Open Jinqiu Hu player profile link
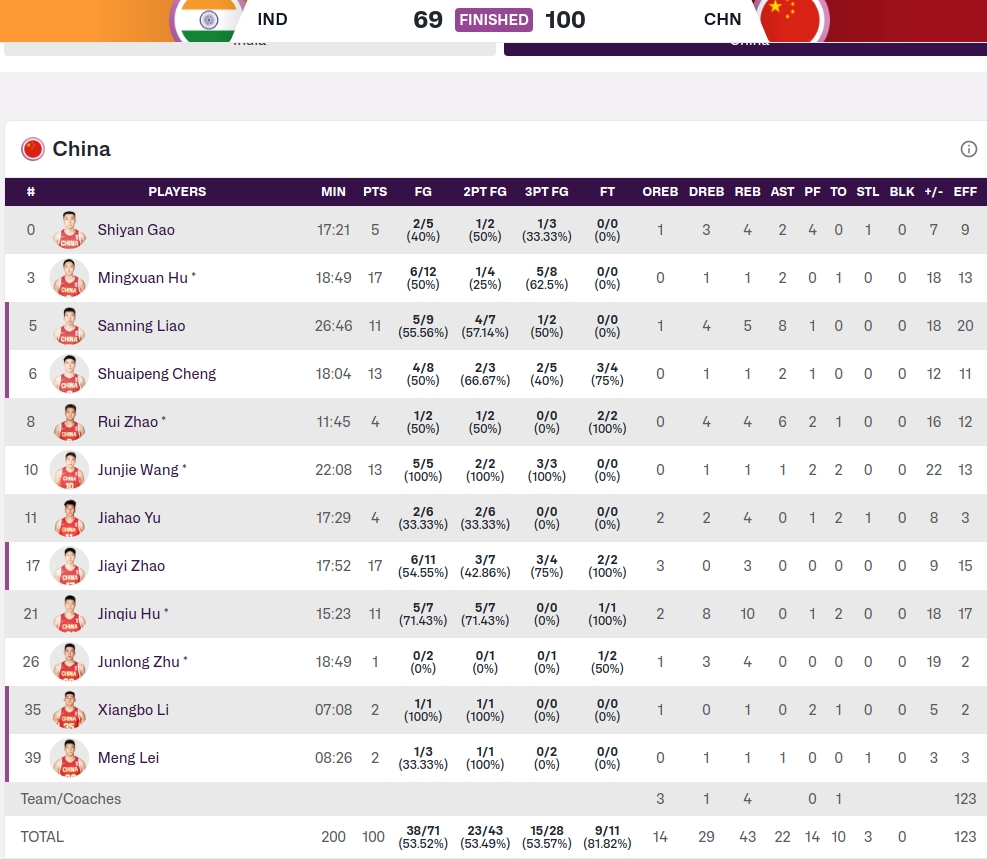 pyautogui.click(x=129, y=614)
